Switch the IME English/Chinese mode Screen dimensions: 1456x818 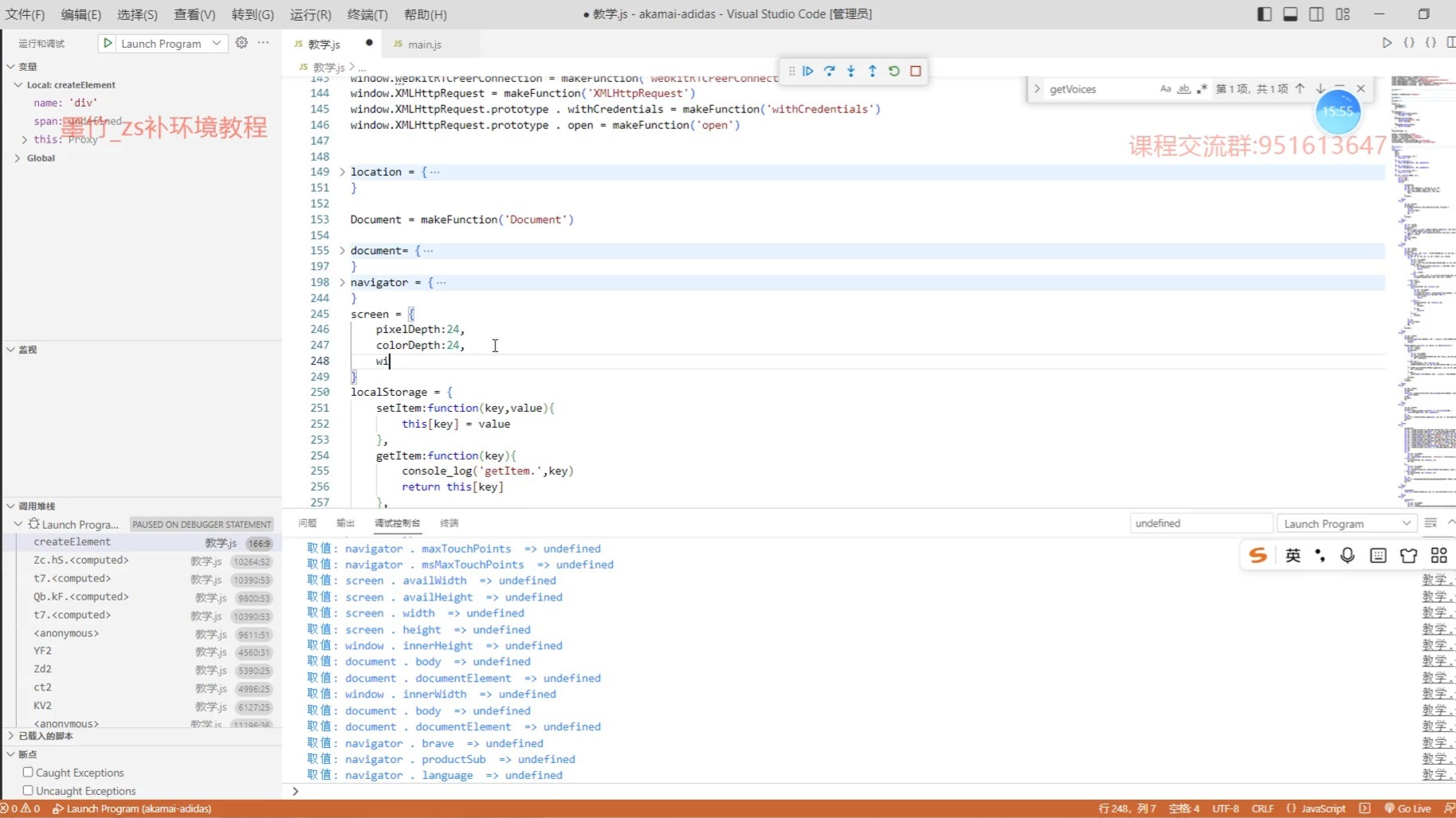tap(1293, 555)
